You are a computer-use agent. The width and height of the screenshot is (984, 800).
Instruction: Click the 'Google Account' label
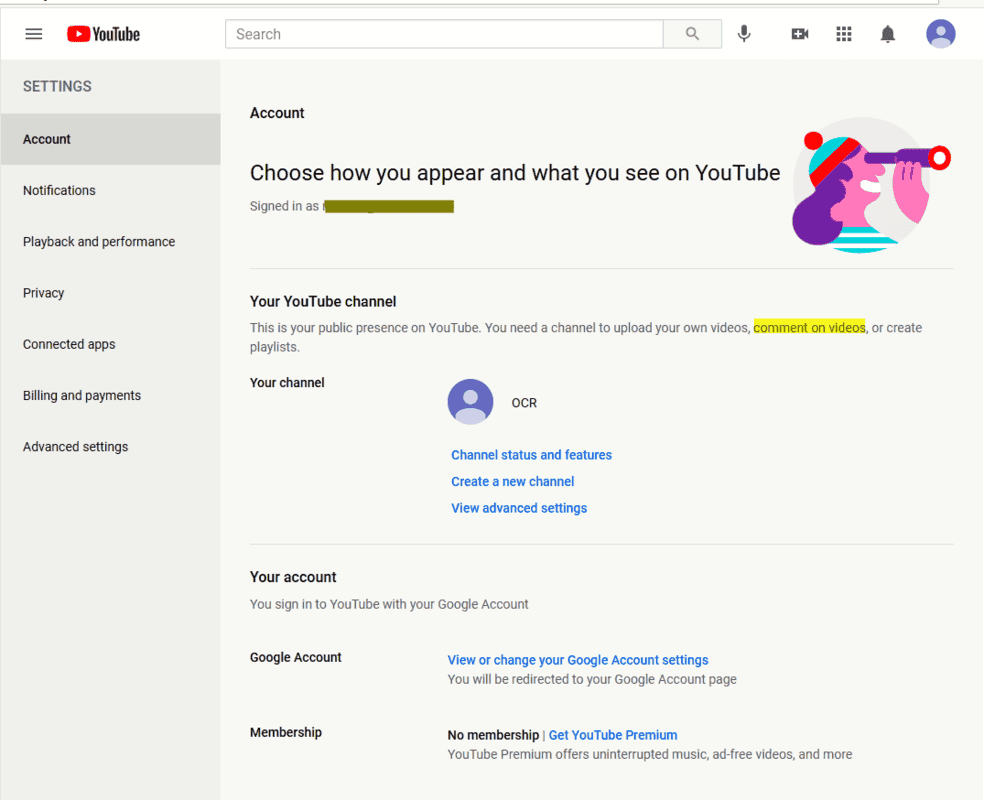coord(296,657)
